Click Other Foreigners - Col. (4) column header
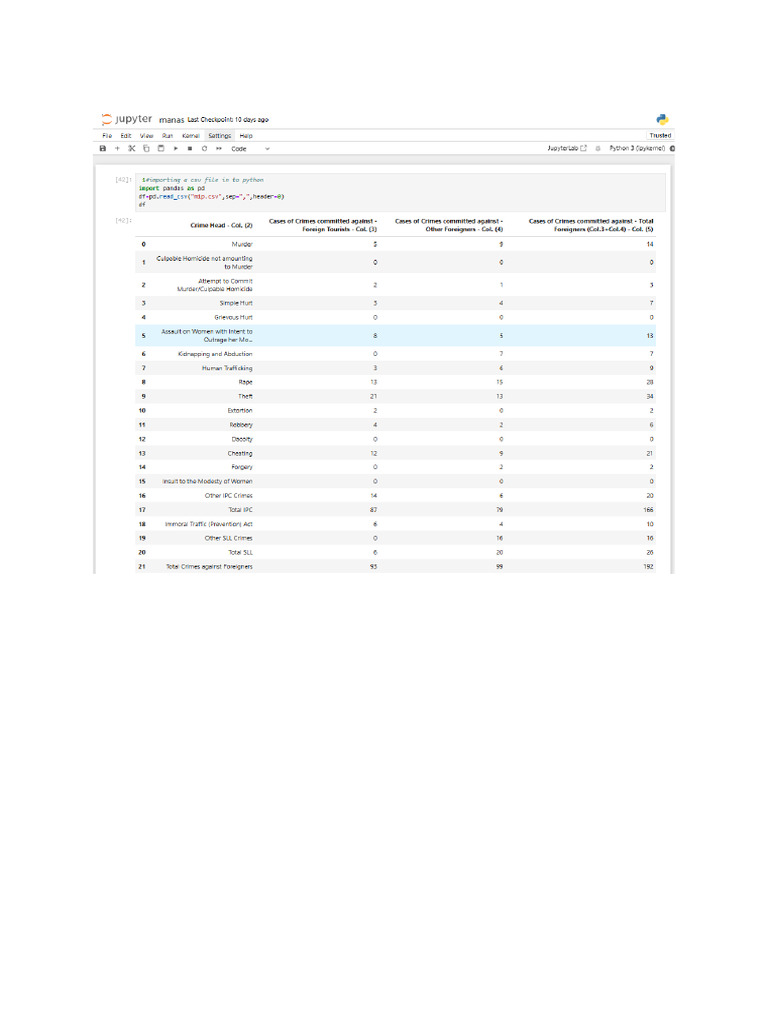This screenshot has height=1024, width=768. click(449, 225)
